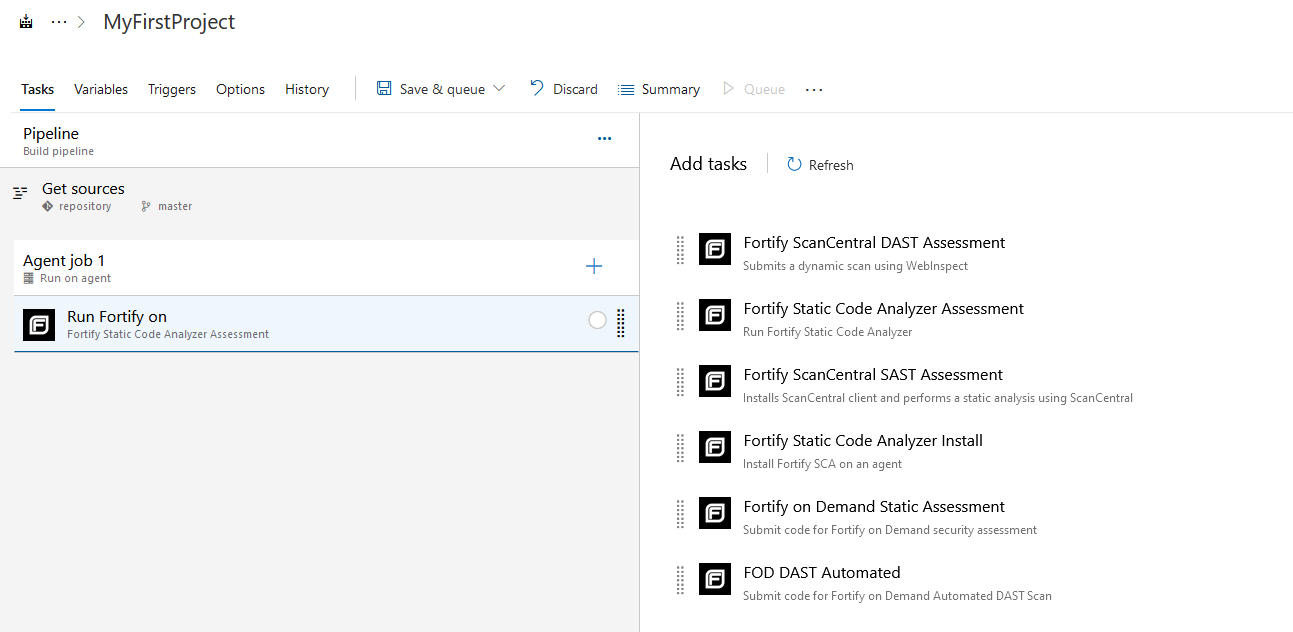Open the History tab

[x=306, y=89]
